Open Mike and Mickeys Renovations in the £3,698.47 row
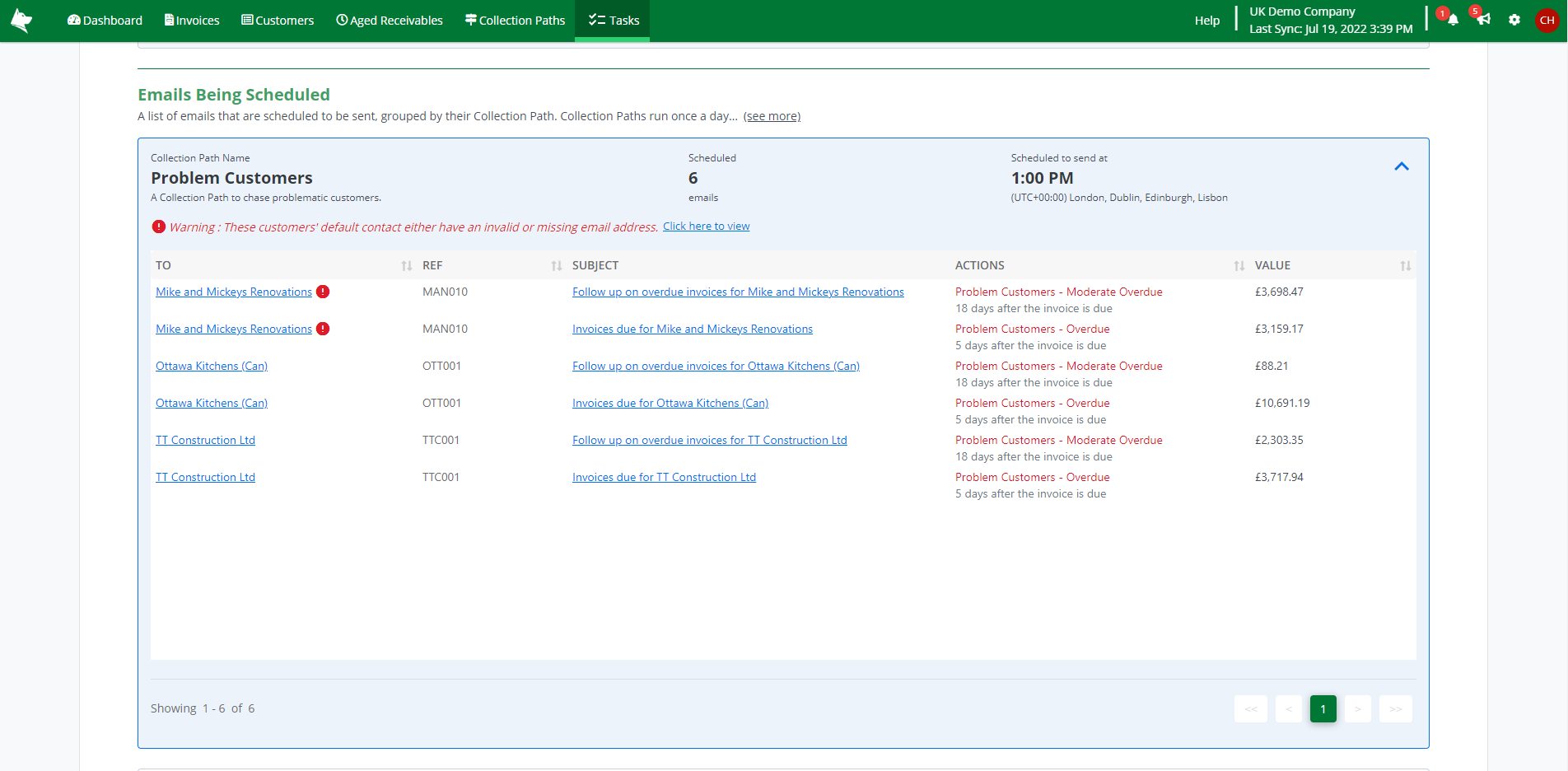Image resolution: width=1568 pixels, height=771 pixels. (234, 292)
